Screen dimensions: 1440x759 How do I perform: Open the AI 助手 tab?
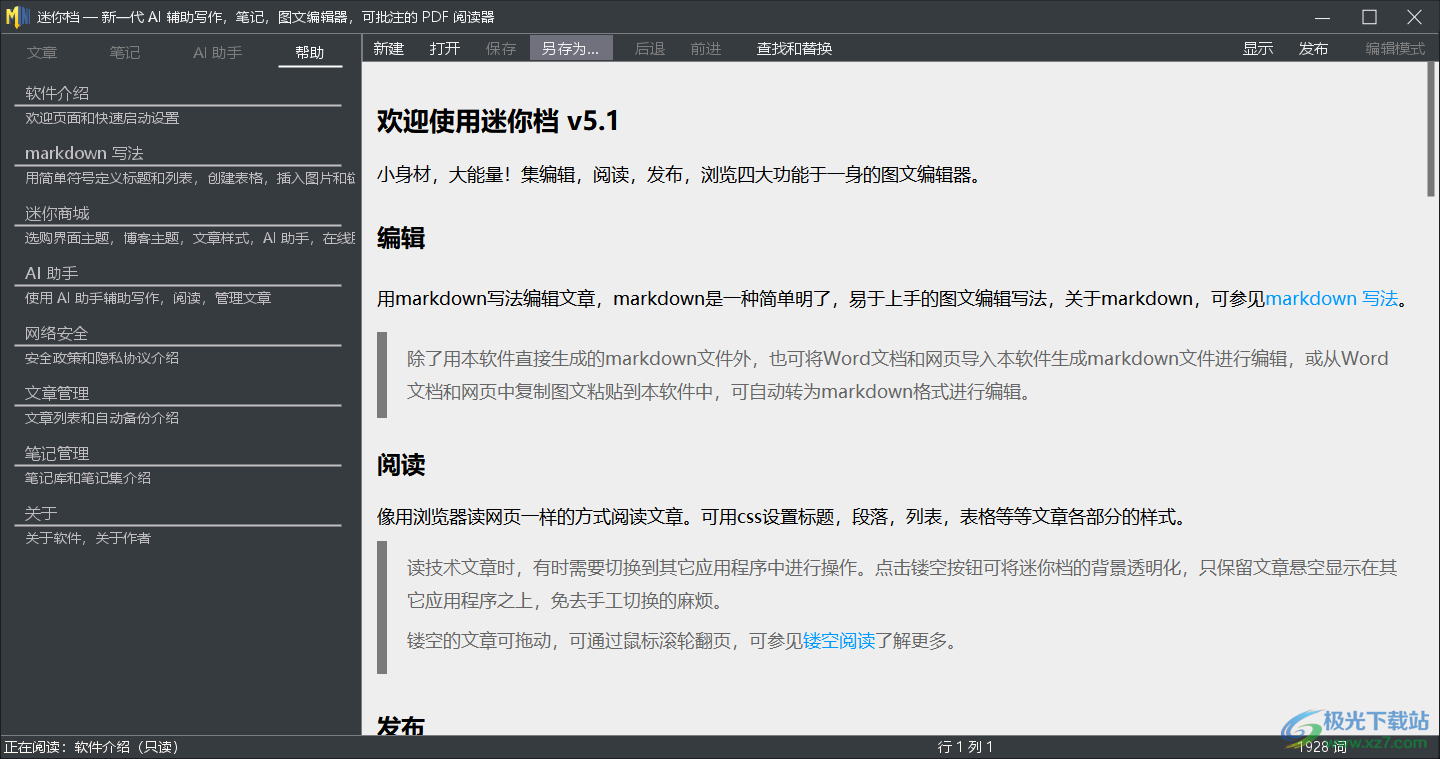click(x=217, y=52)
